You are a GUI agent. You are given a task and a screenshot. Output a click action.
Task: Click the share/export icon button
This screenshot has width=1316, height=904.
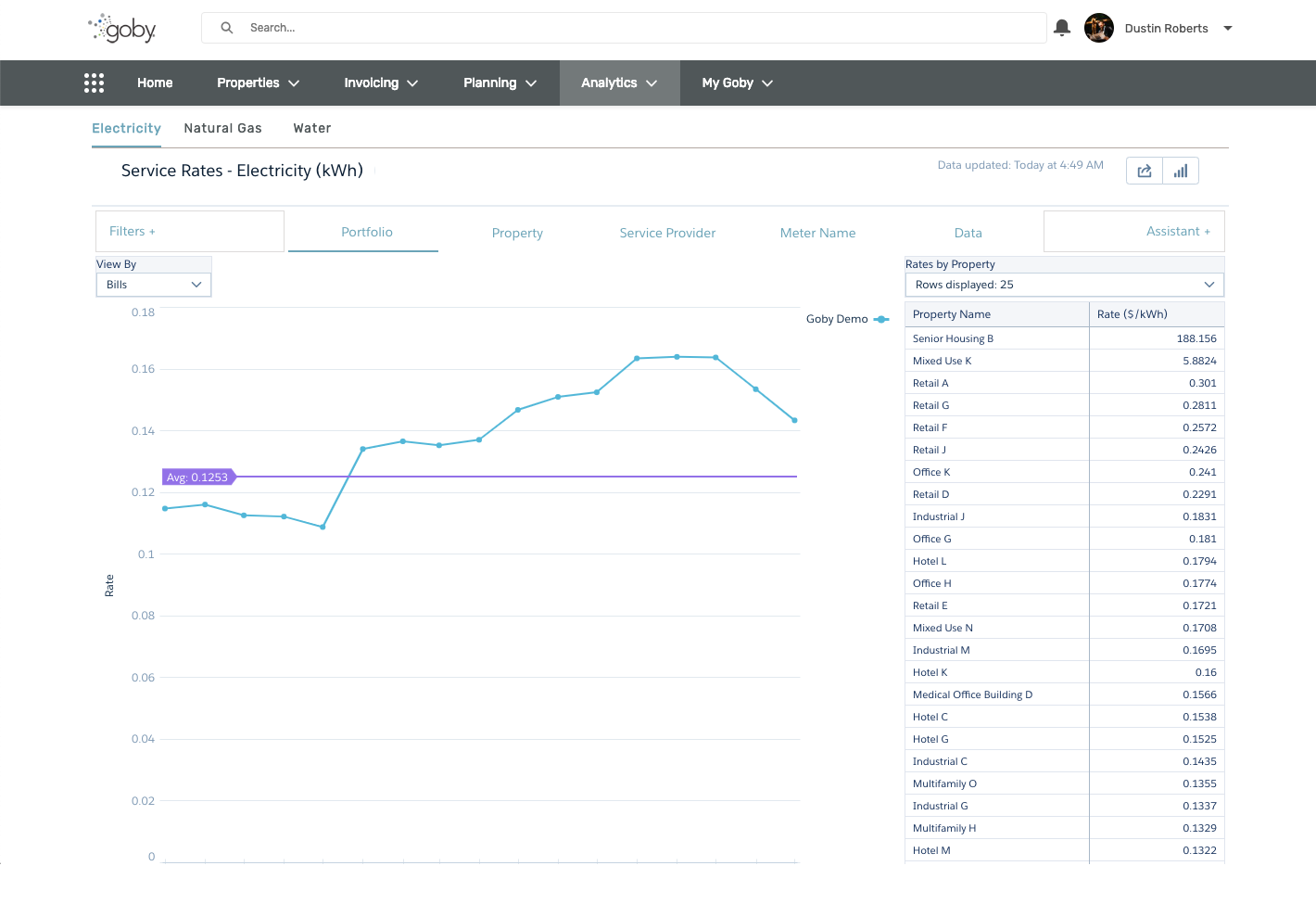[1145, 171]
